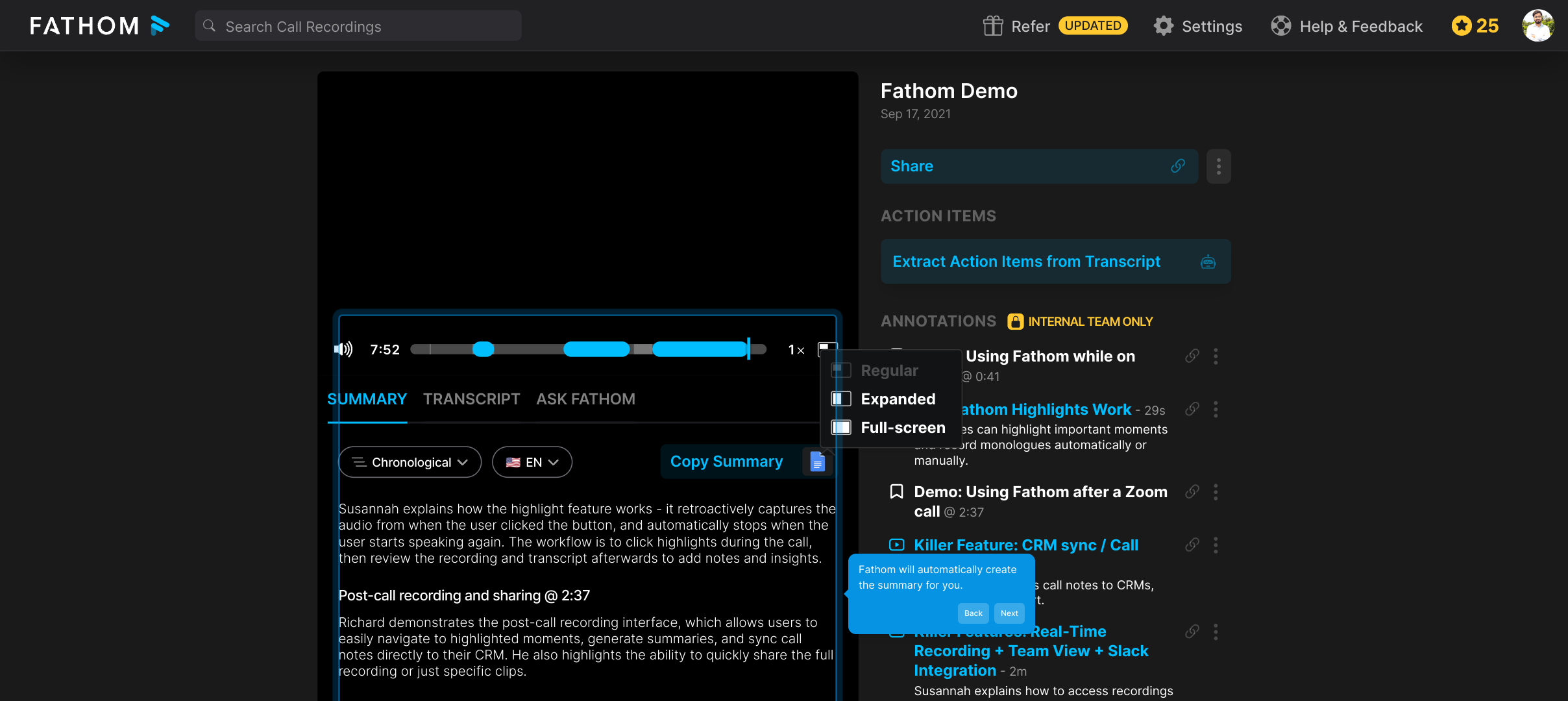Open the Chronological sort dropdown
Screen dimensions: 1568x701
pos(410,462)
